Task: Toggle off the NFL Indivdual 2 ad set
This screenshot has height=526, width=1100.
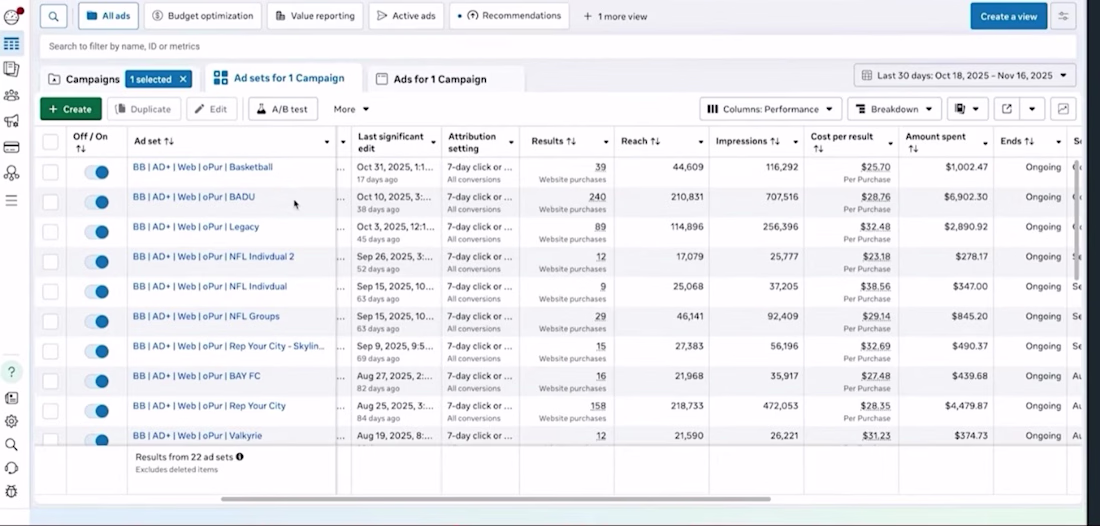Action: click(97, 262)
